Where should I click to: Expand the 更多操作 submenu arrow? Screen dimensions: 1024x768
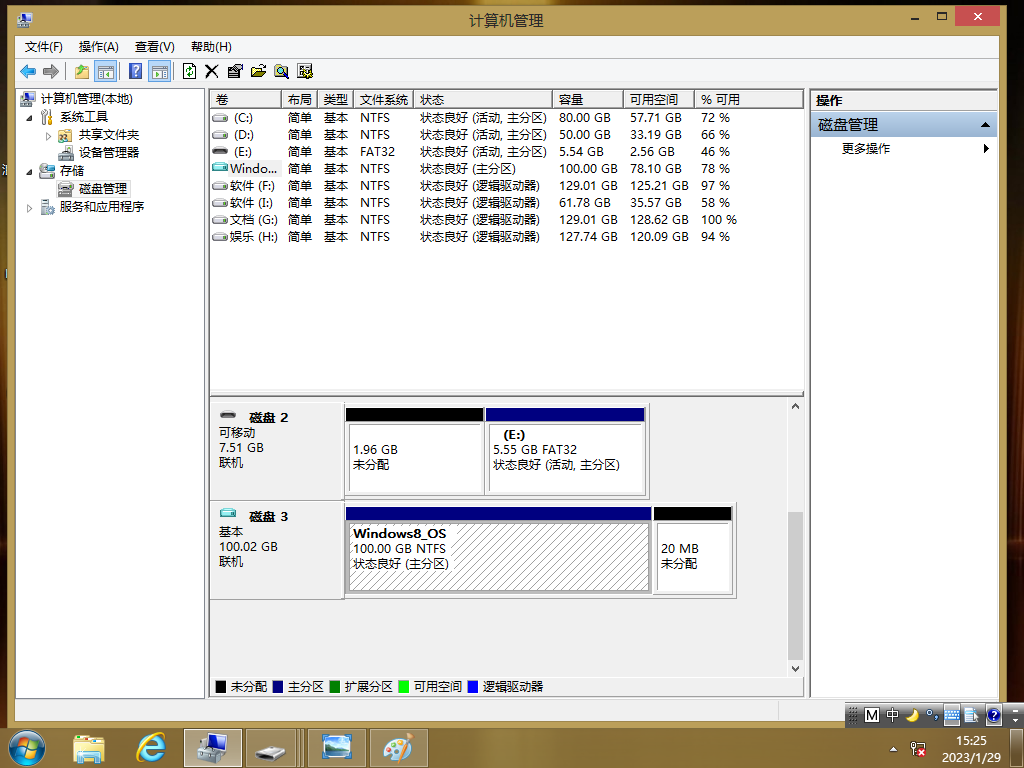click(985, 148)
